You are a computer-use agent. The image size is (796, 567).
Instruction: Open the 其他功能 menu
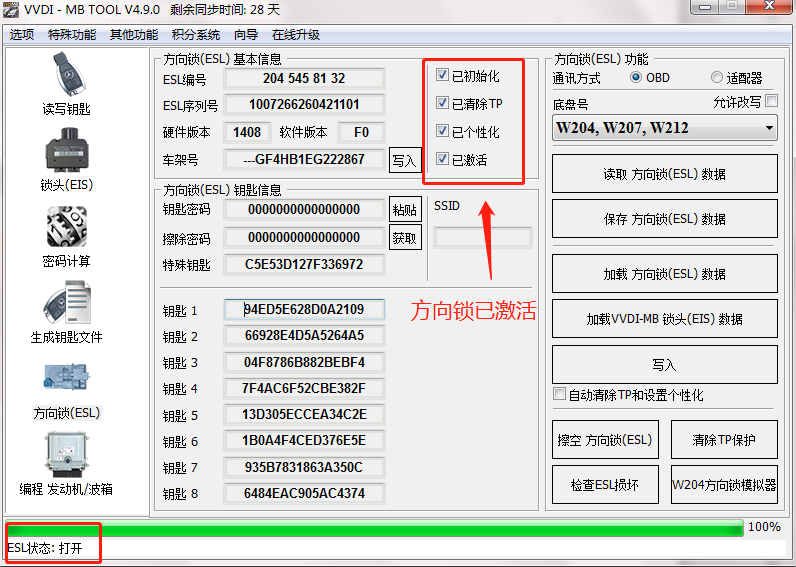click(x=134, y=35)
